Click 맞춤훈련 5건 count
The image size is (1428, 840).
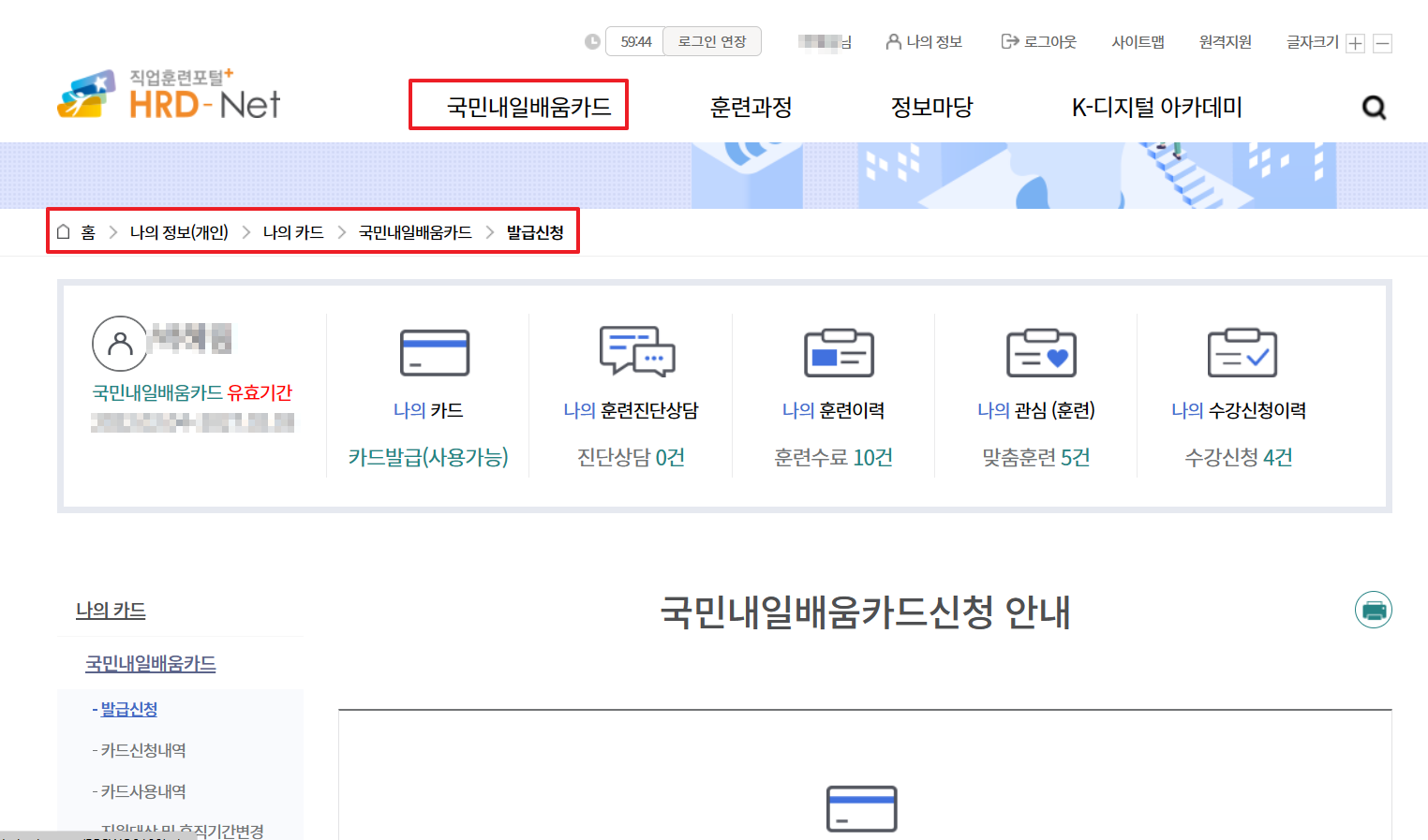[1035, 457]
